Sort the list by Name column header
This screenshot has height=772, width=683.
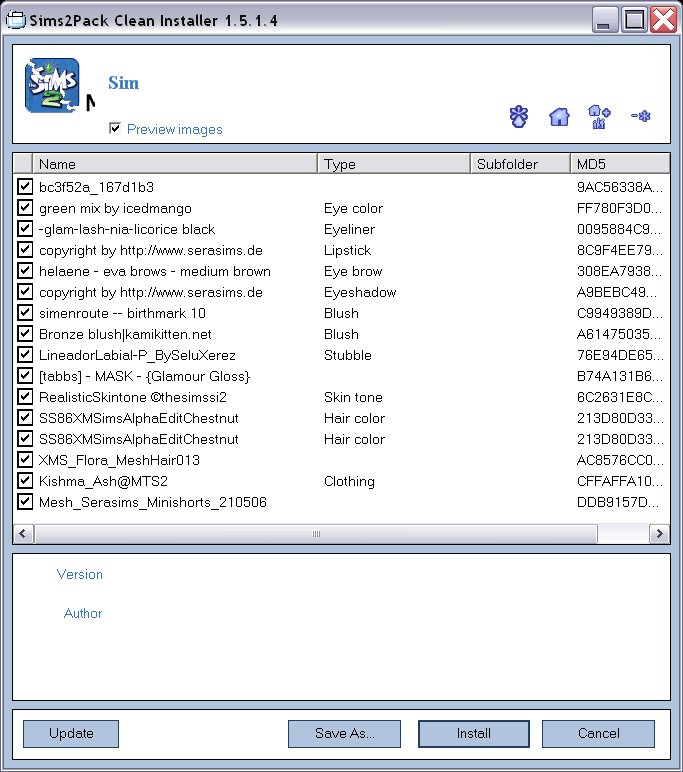coord(175,164)
